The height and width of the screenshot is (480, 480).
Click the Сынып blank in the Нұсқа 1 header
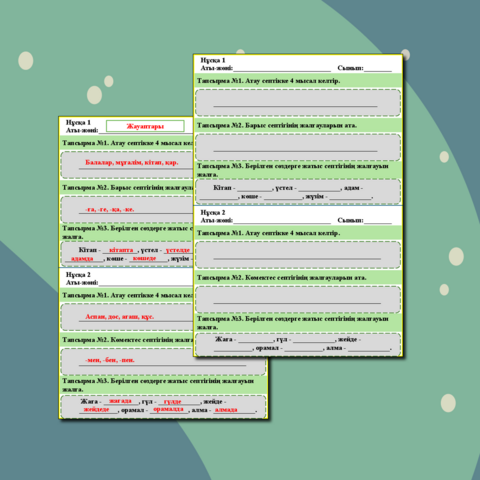click(x=378, y=71)
